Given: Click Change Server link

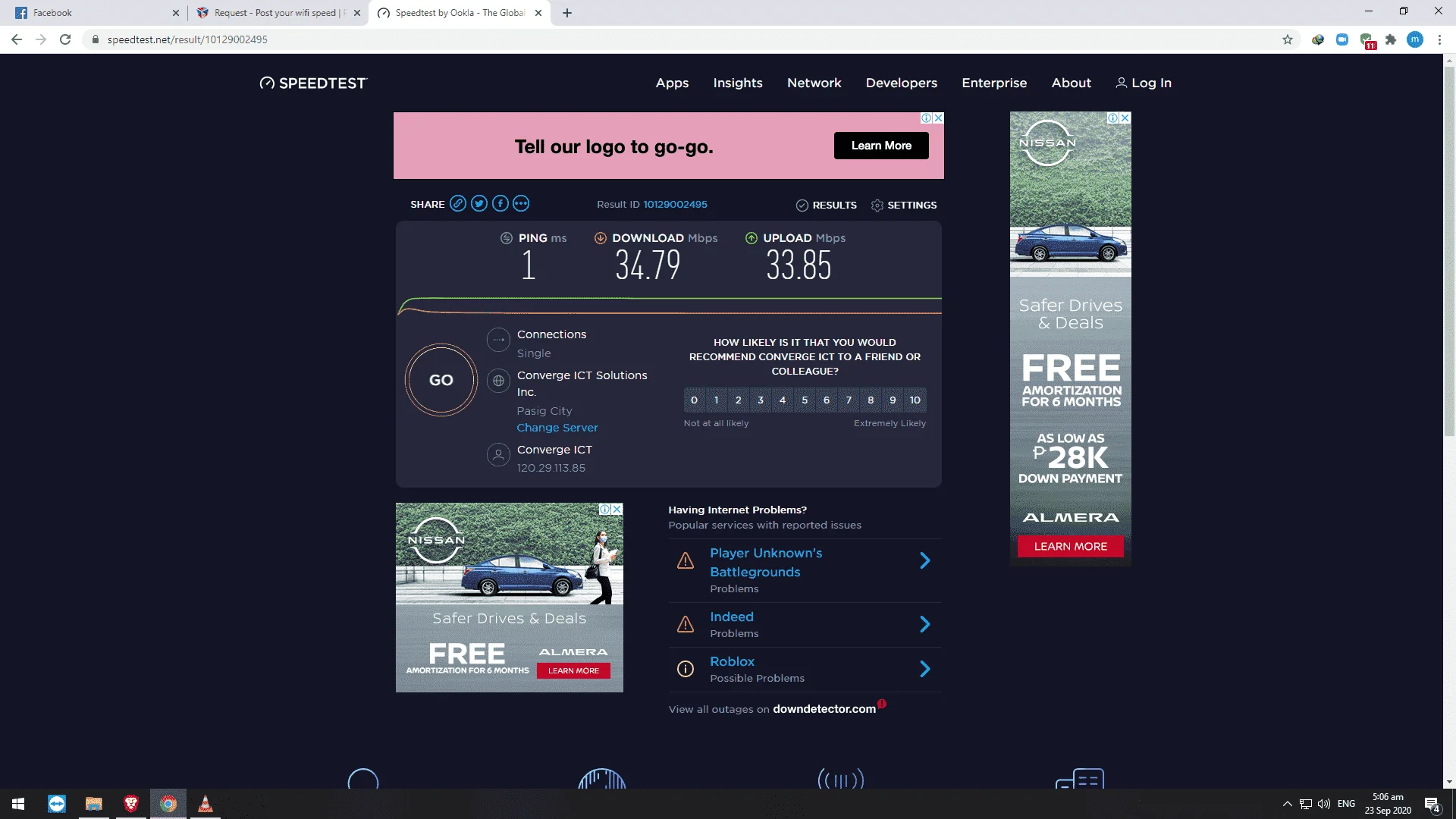Looking at the screenshot, I should coord(557,428).
